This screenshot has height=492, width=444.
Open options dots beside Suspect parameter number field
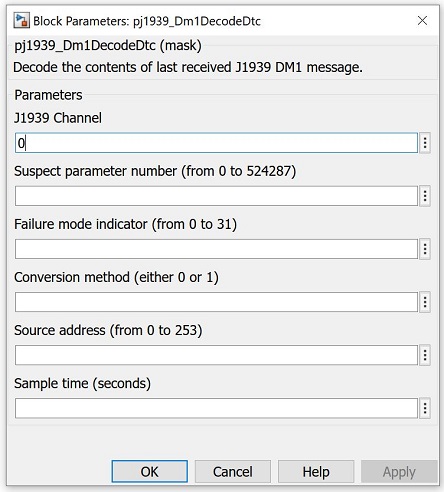(x=425, y=196)
